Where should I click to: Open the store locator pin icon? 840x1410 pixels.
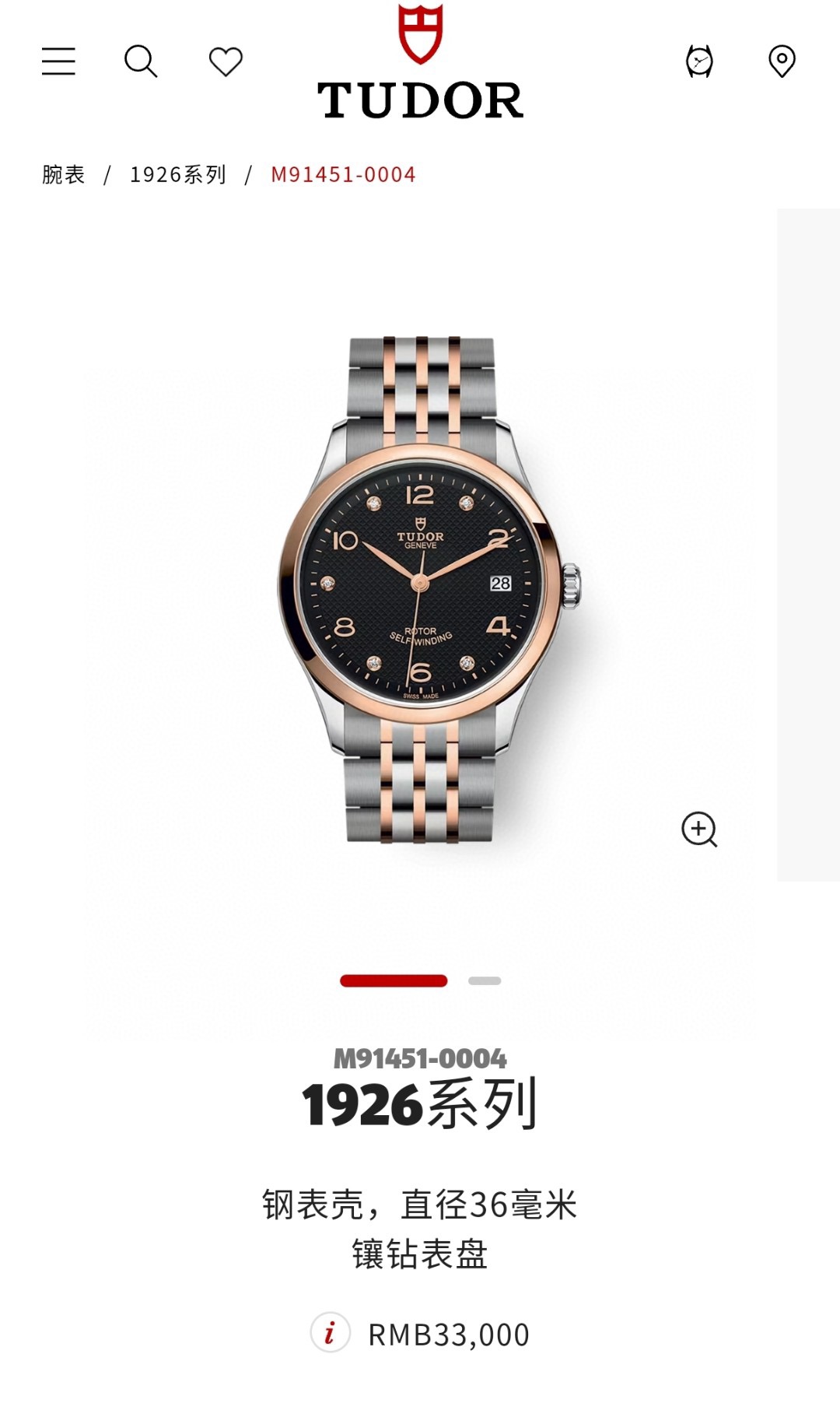[x=782, y=61]
